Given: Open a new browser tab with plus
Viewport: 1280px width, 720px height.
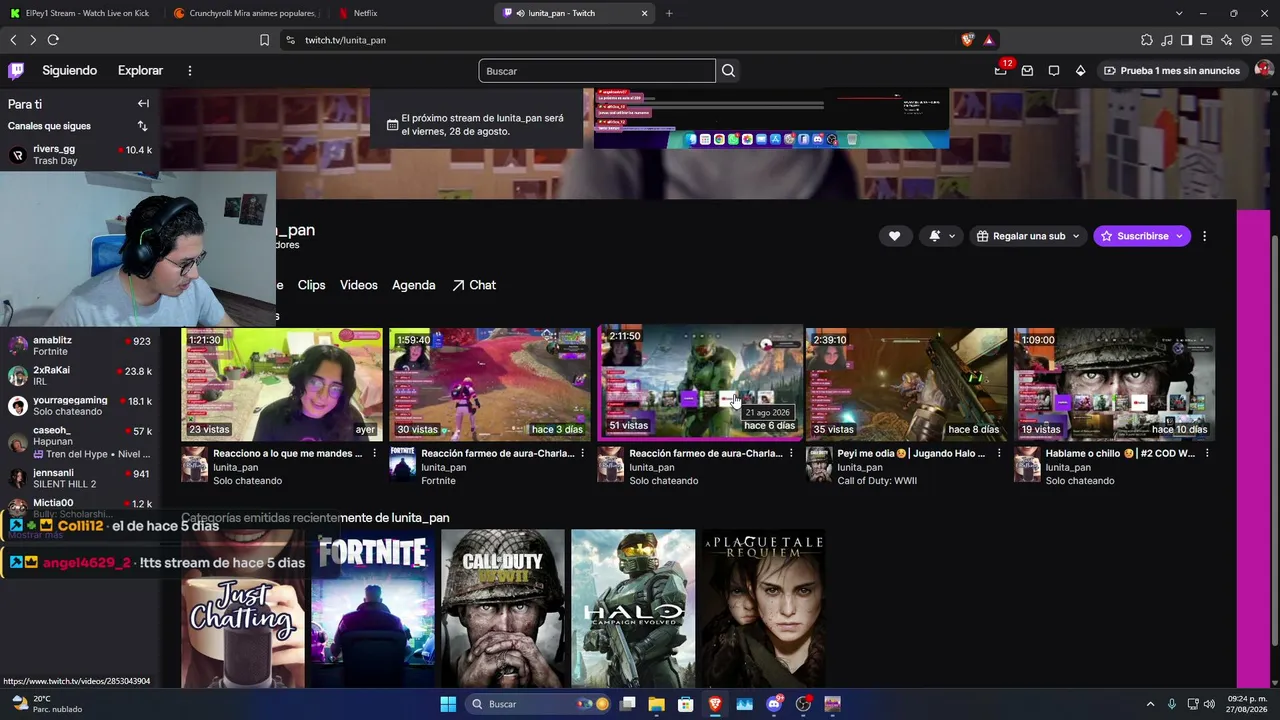Looking at the screenshot, I should [669, 13].
